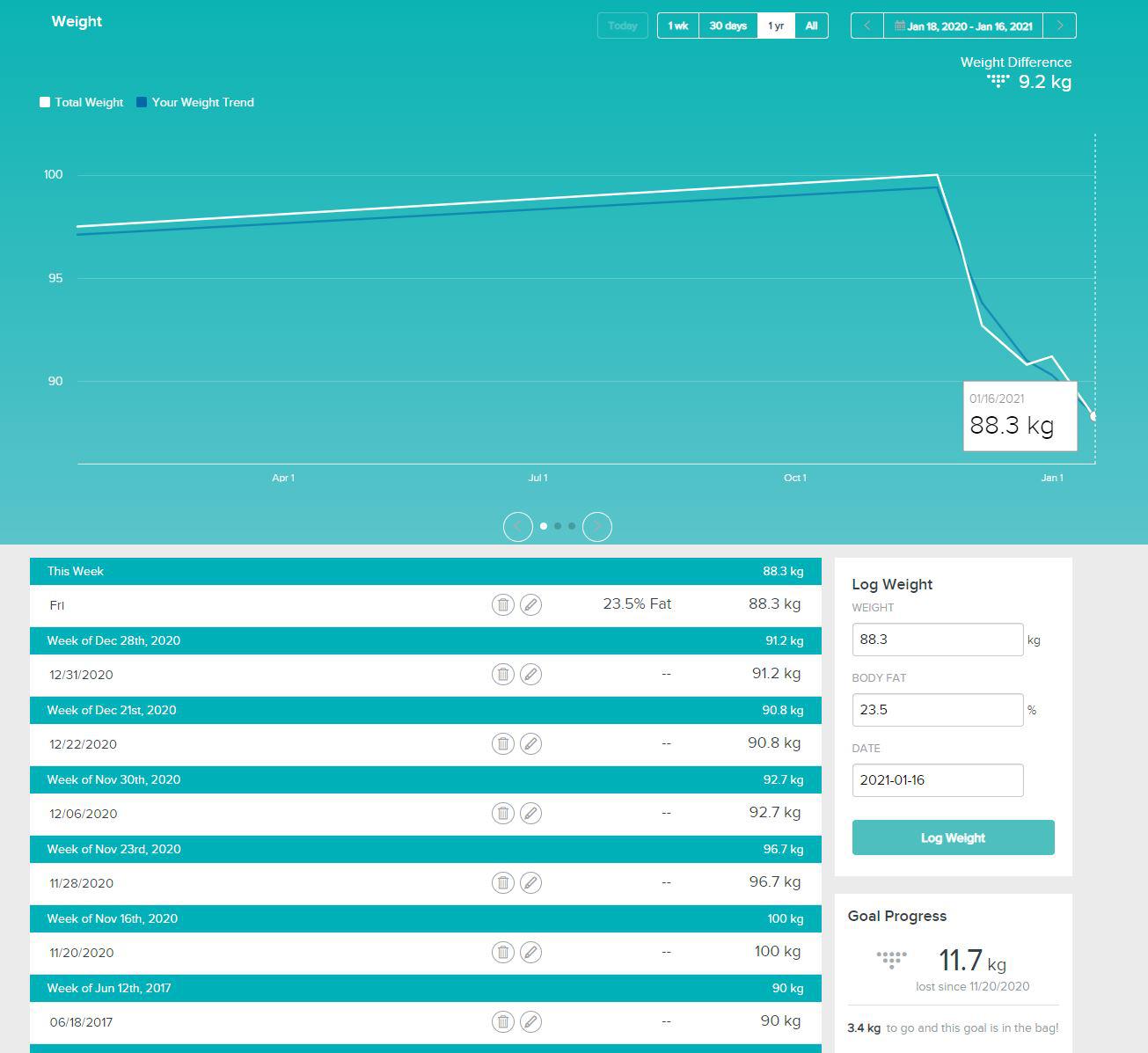Delete the 12/22/2020 weight entry
The image size is (1148, 1053).
pyautogui.click(x=502, y=743)
